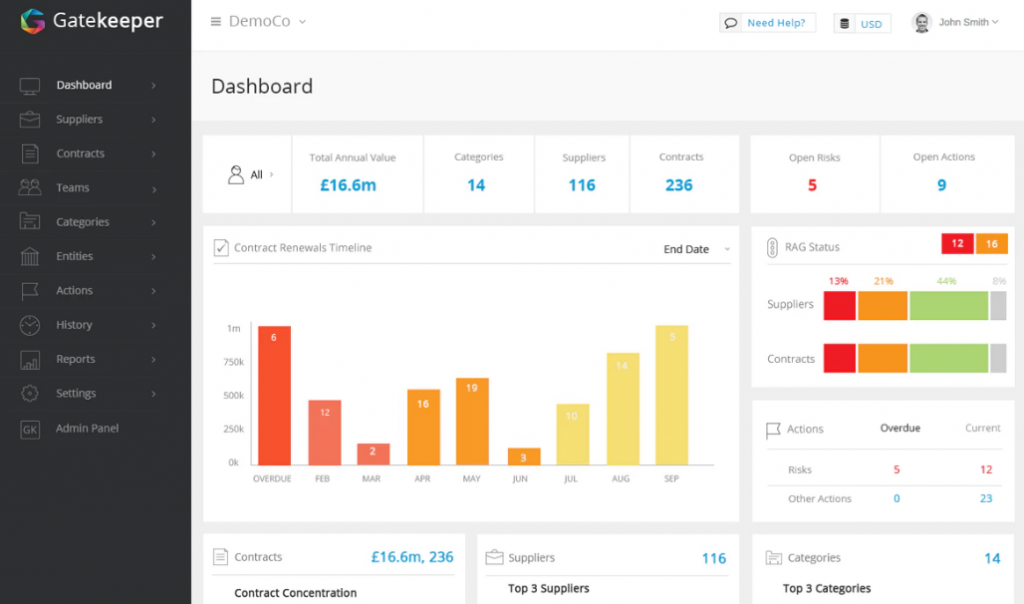
Task: Click the History icon in the sidebar
Action: (x=30, y=325)
